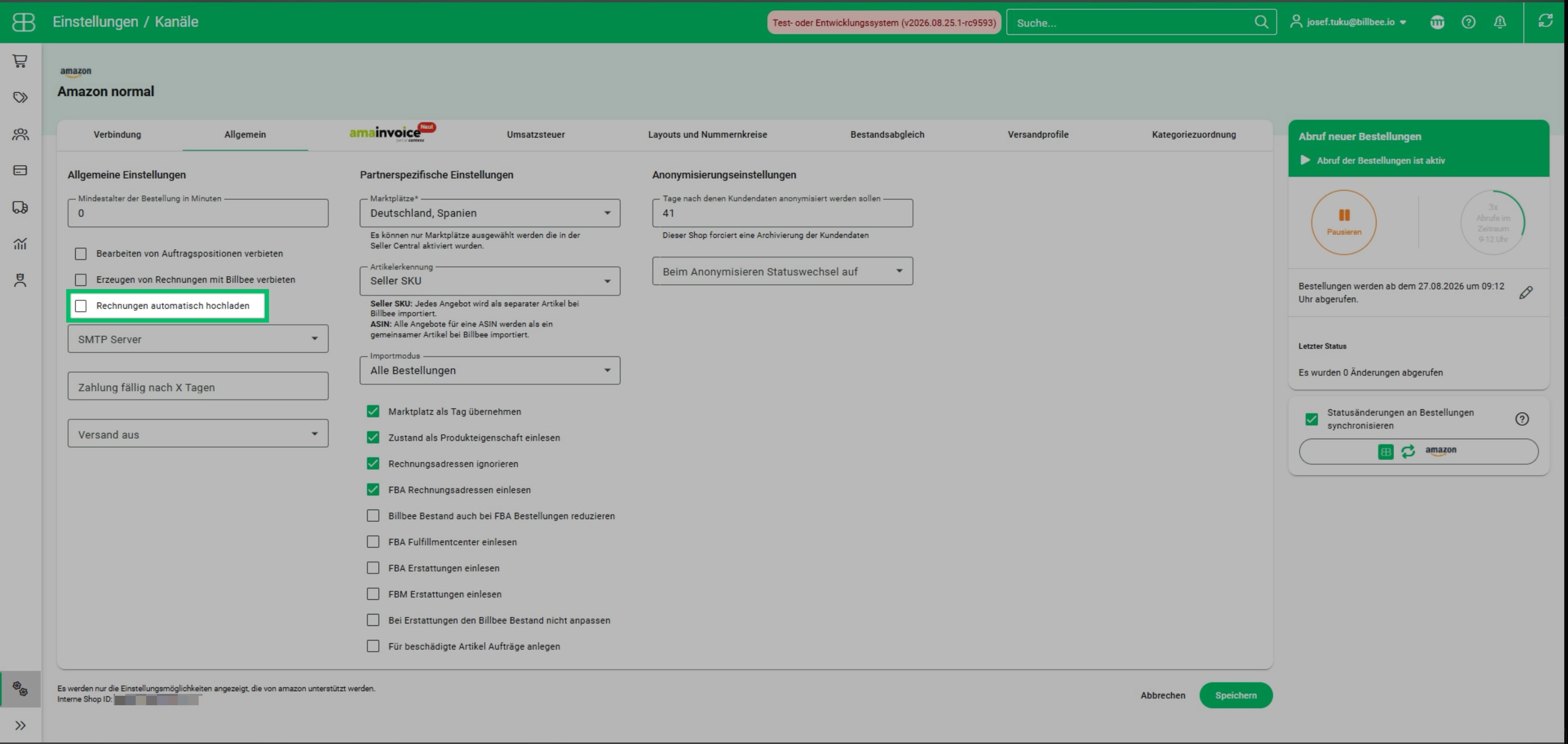1568x744 pixels.
Task: Click the refresh sync icon in header
Action: tap(1545, 21)
